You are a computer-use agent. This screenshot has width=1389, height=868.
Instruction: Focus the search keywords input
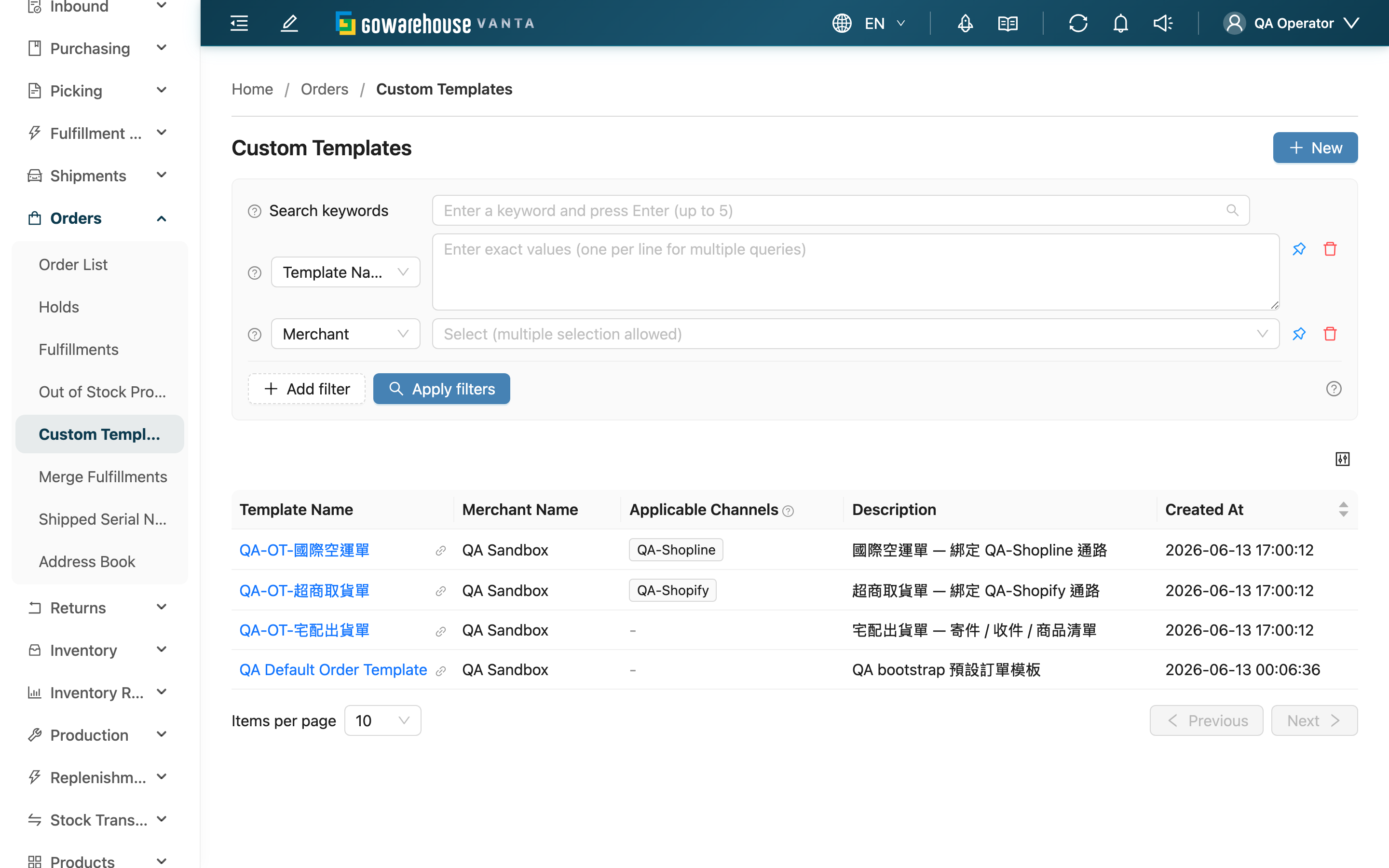[x=840, y=210]
